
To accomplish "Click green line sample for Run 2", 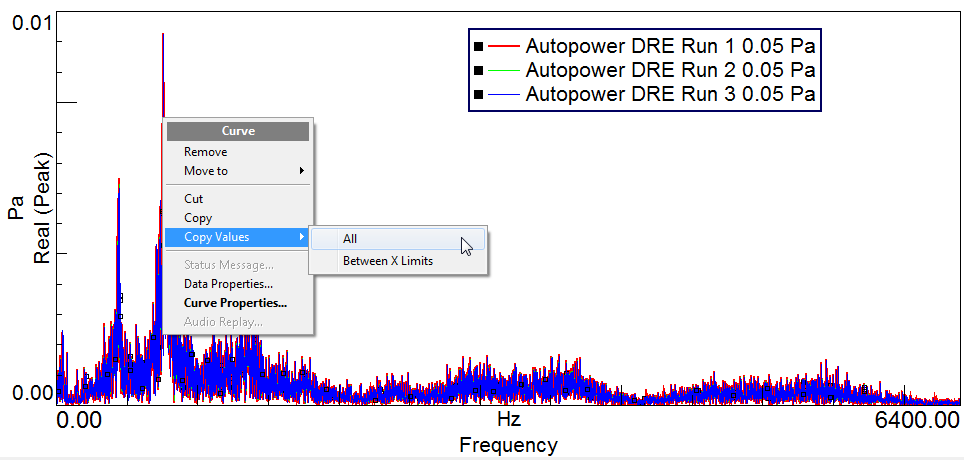I will (x=505, y=71).
